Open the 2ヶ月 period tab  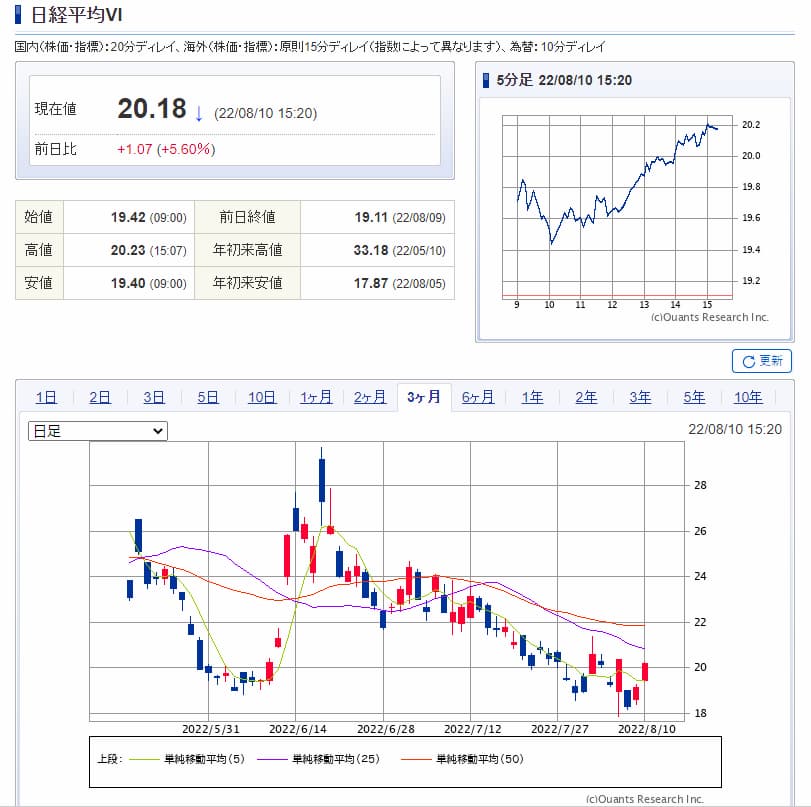pos(370,397)
